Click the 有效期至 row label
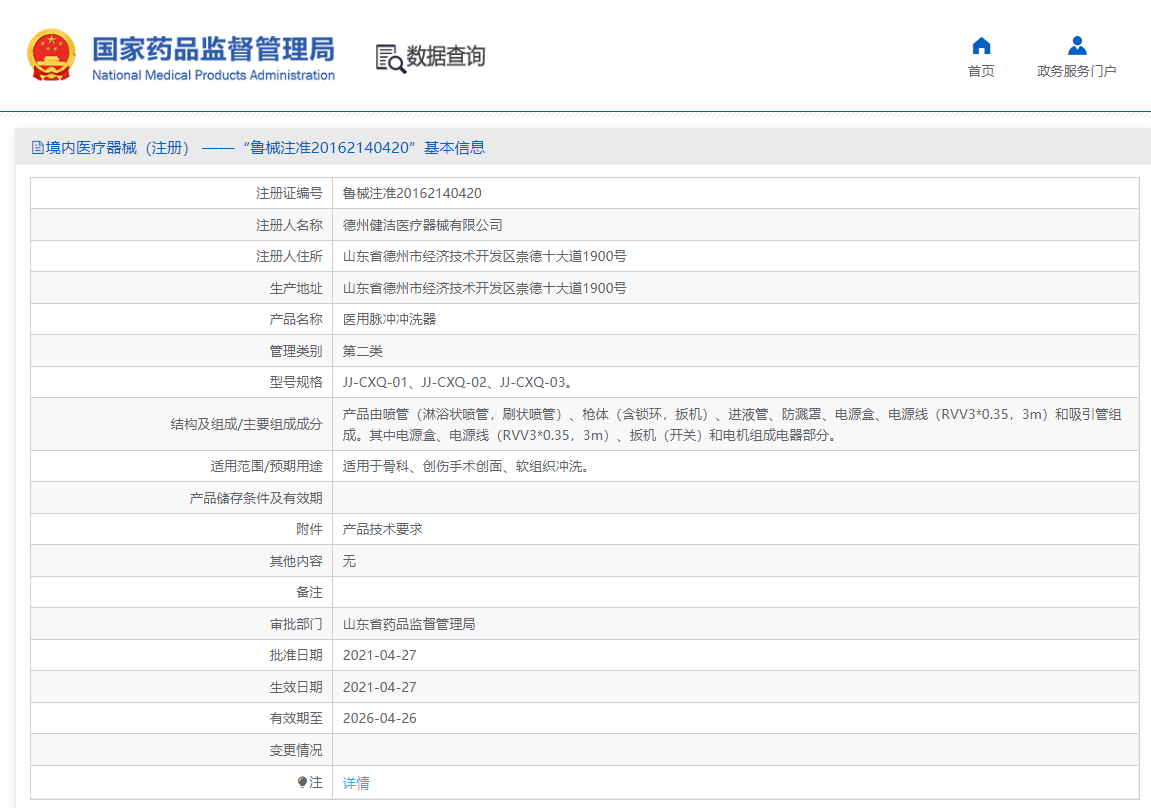This screenshot has height=808, width=1151. coord(296,718)
